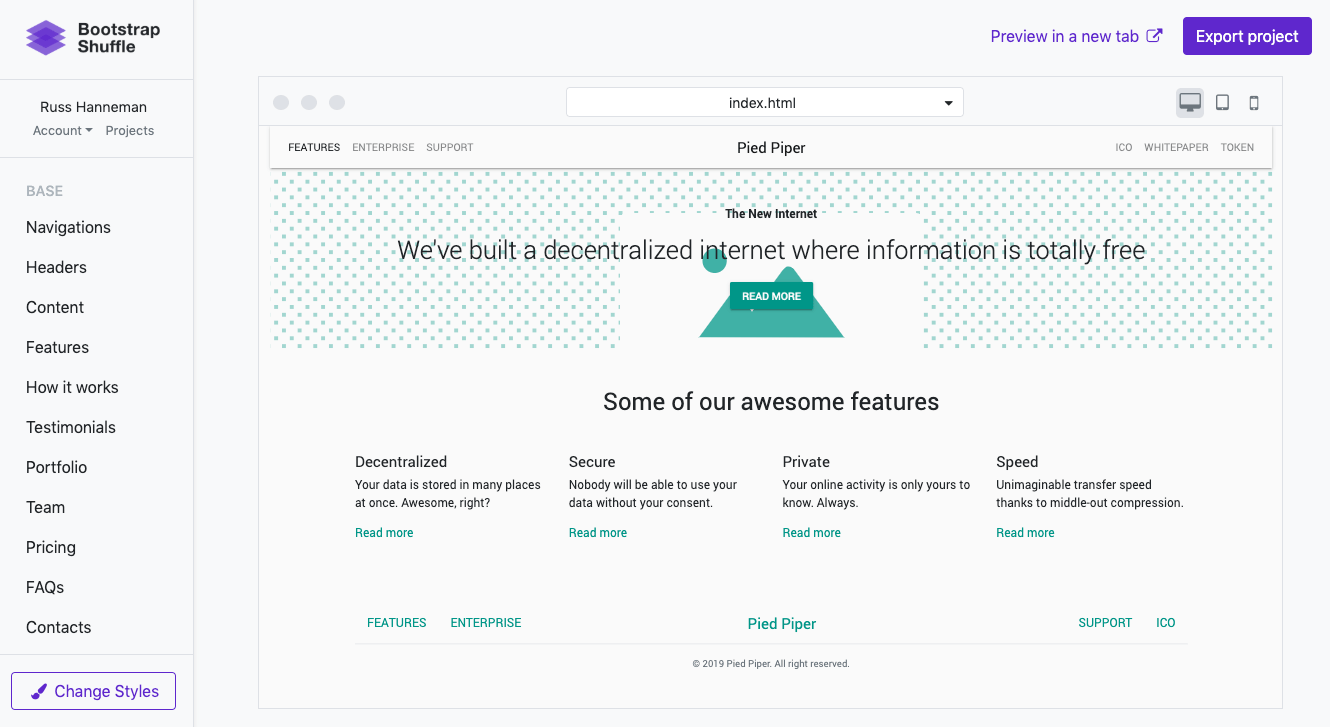
Task: Select Navigations in the component sidebar
Action: click(68, 227)
